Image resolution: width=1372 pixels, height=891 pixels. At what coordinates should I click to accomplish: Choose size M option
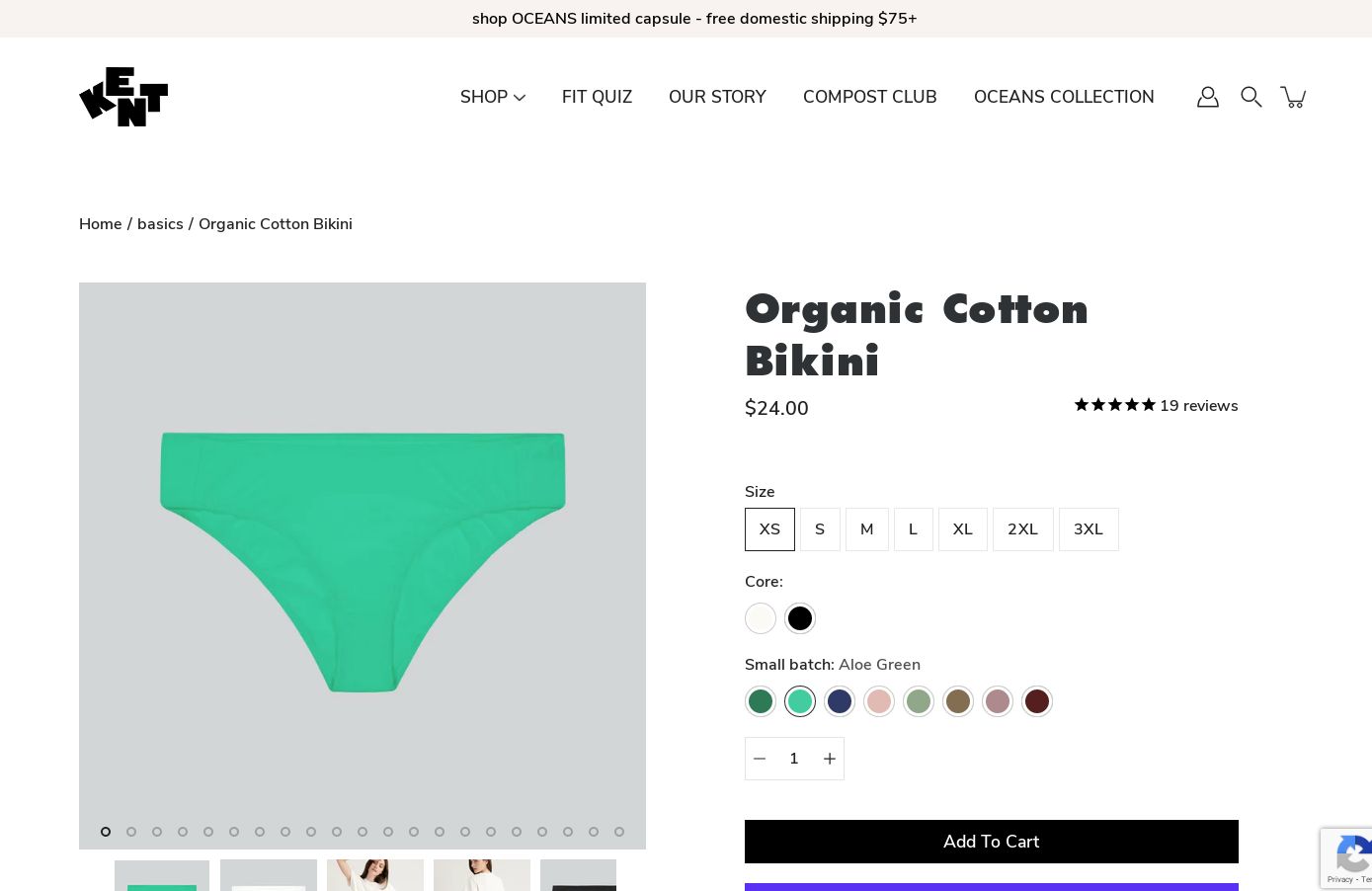click(867, 529)
